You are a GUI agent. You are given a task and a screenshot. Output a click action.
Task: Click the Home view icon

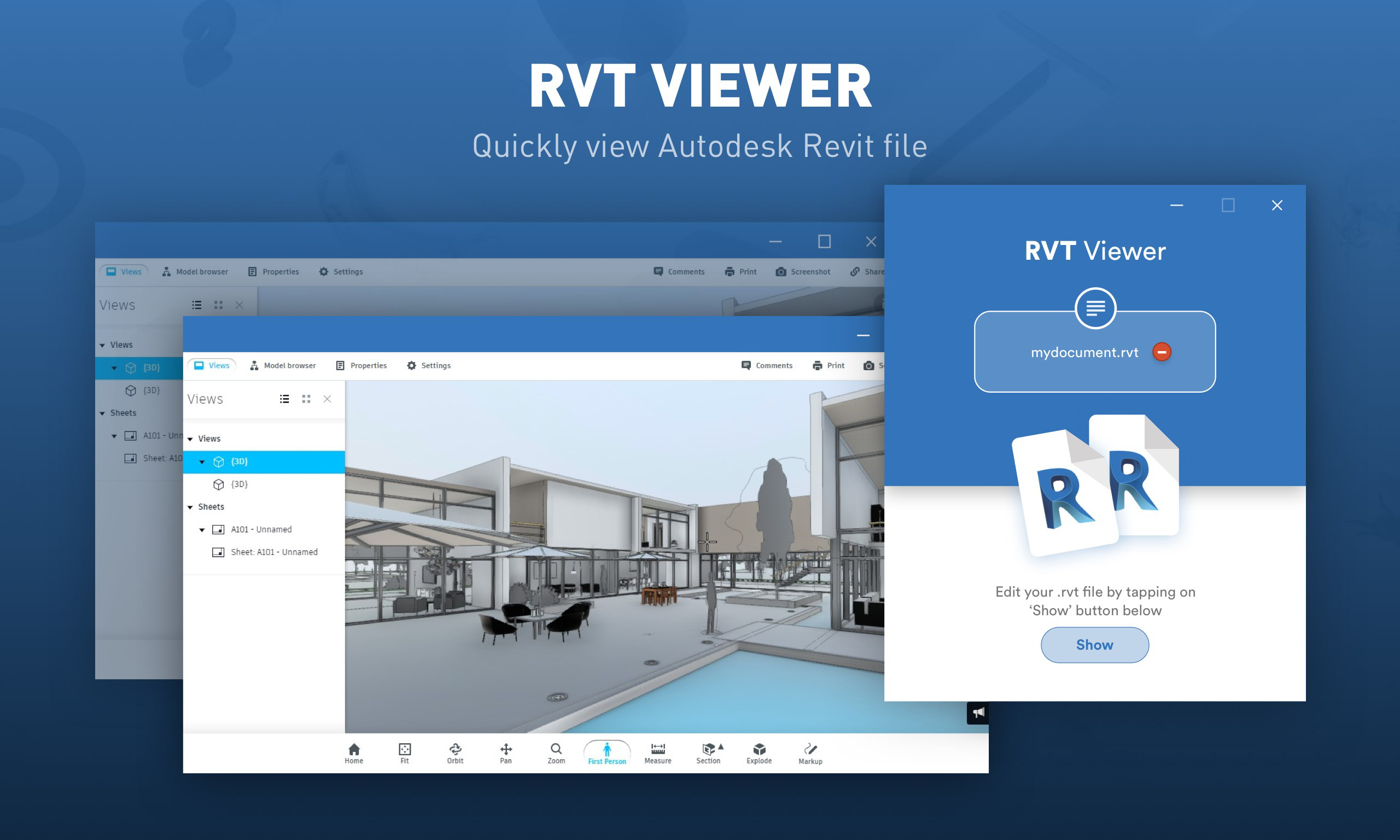(354, 753)
